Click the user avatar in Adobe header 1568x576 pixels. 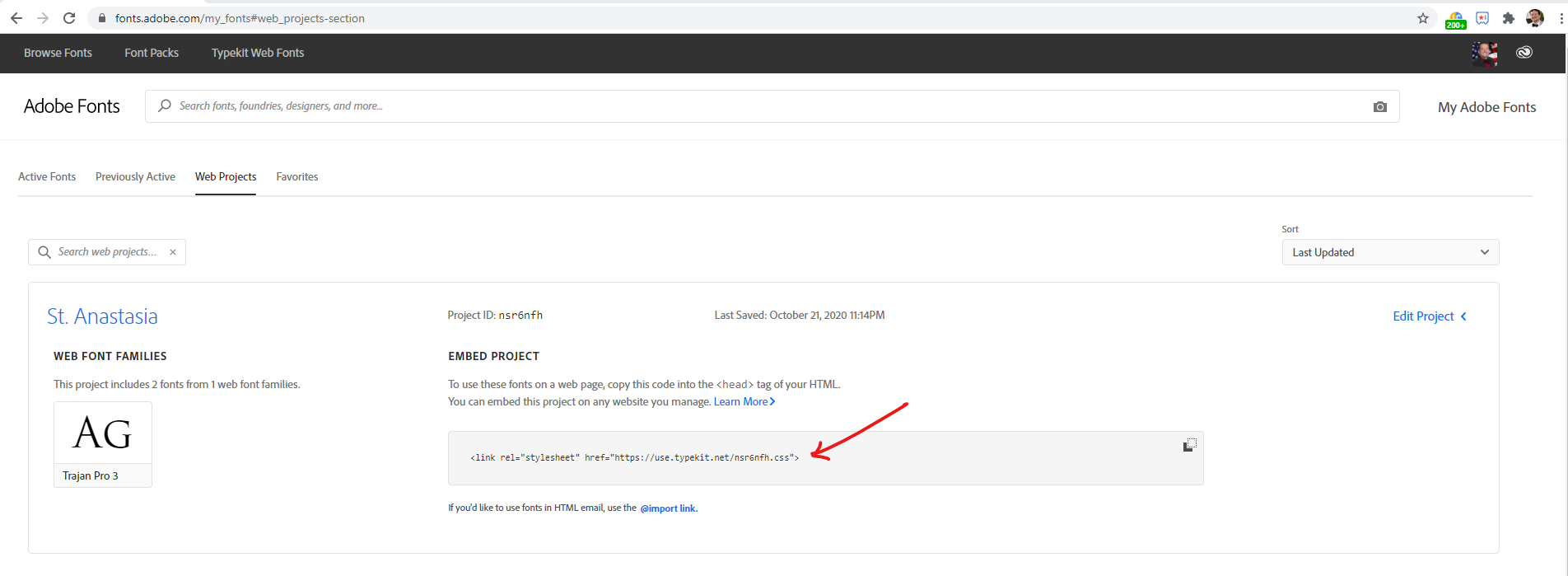[x=1484, y=54]
